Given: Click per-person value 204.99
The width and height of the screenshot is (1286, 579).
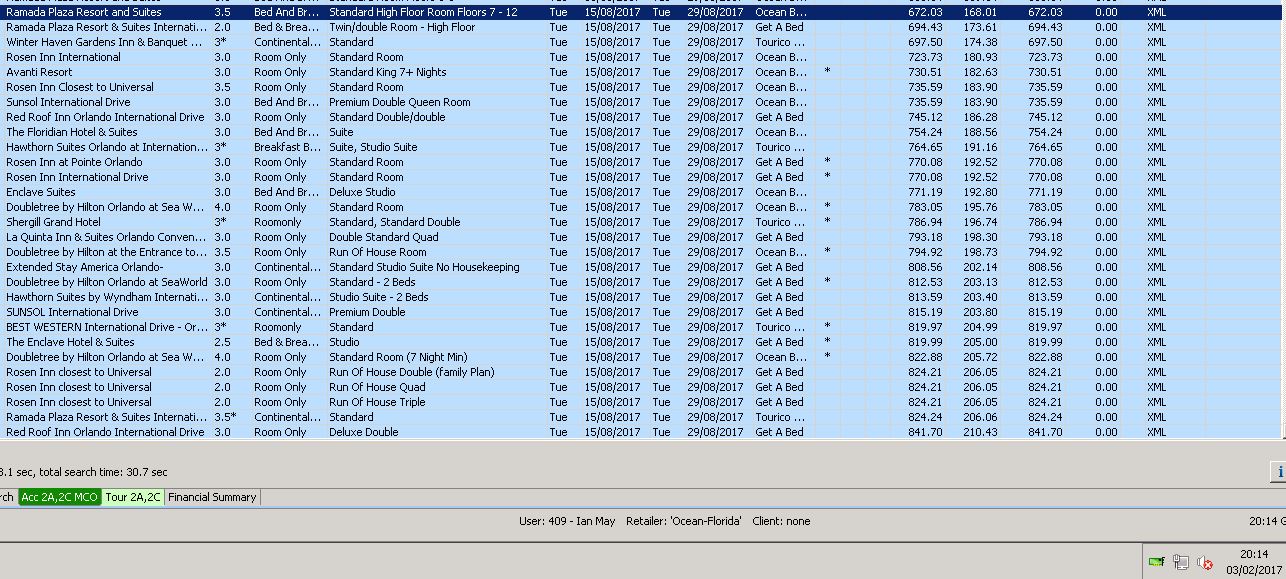Looking at the screenshot, I should coord(980,327).
